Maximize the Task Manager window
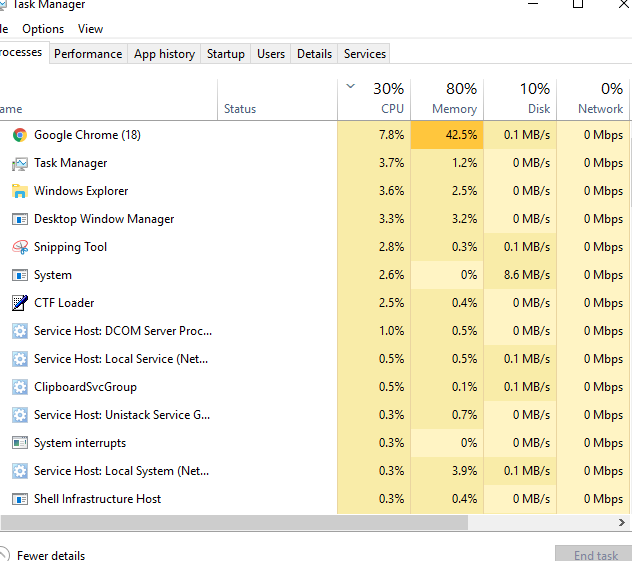 [578, 4]
